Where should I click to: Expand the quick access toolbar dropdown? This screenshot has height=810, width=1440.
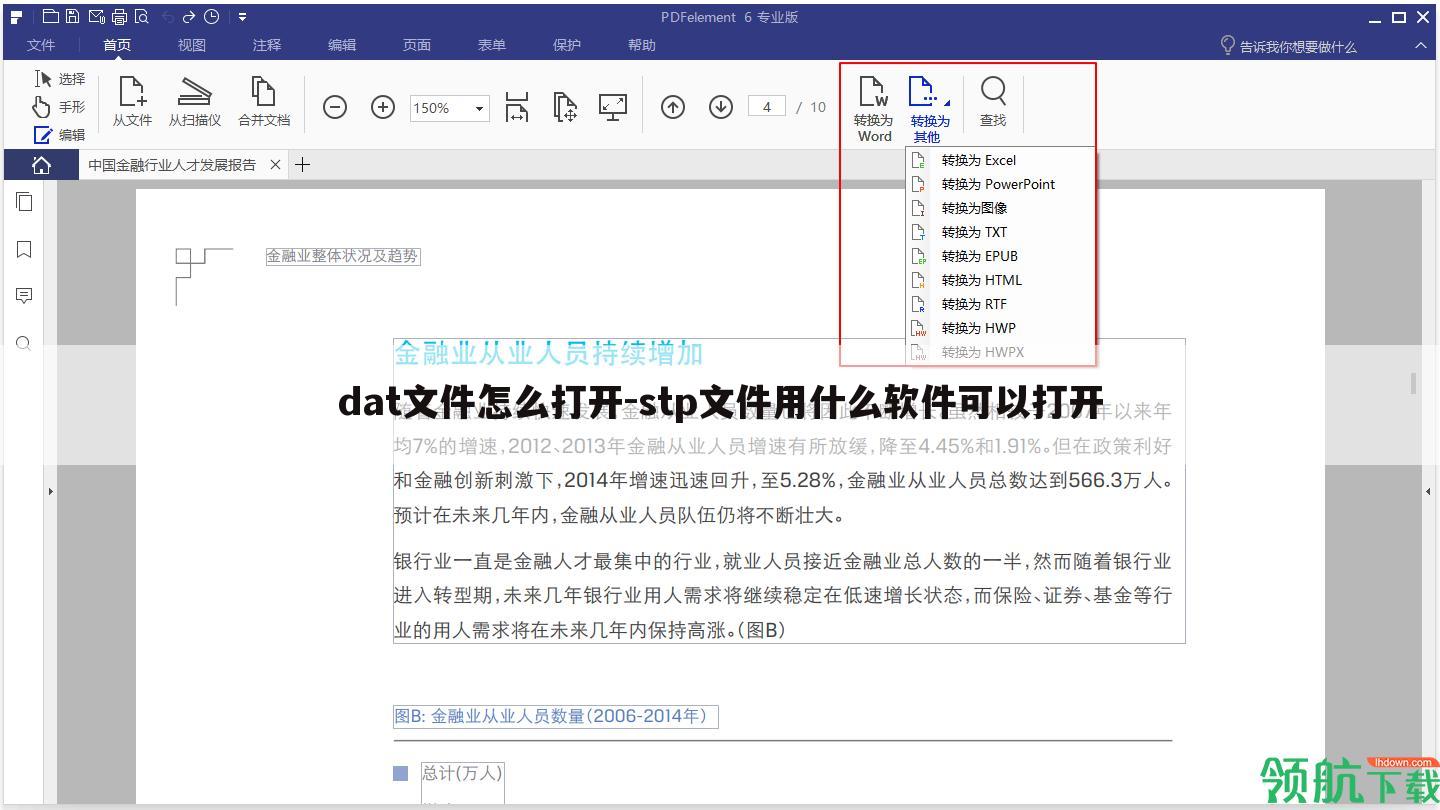243,16
